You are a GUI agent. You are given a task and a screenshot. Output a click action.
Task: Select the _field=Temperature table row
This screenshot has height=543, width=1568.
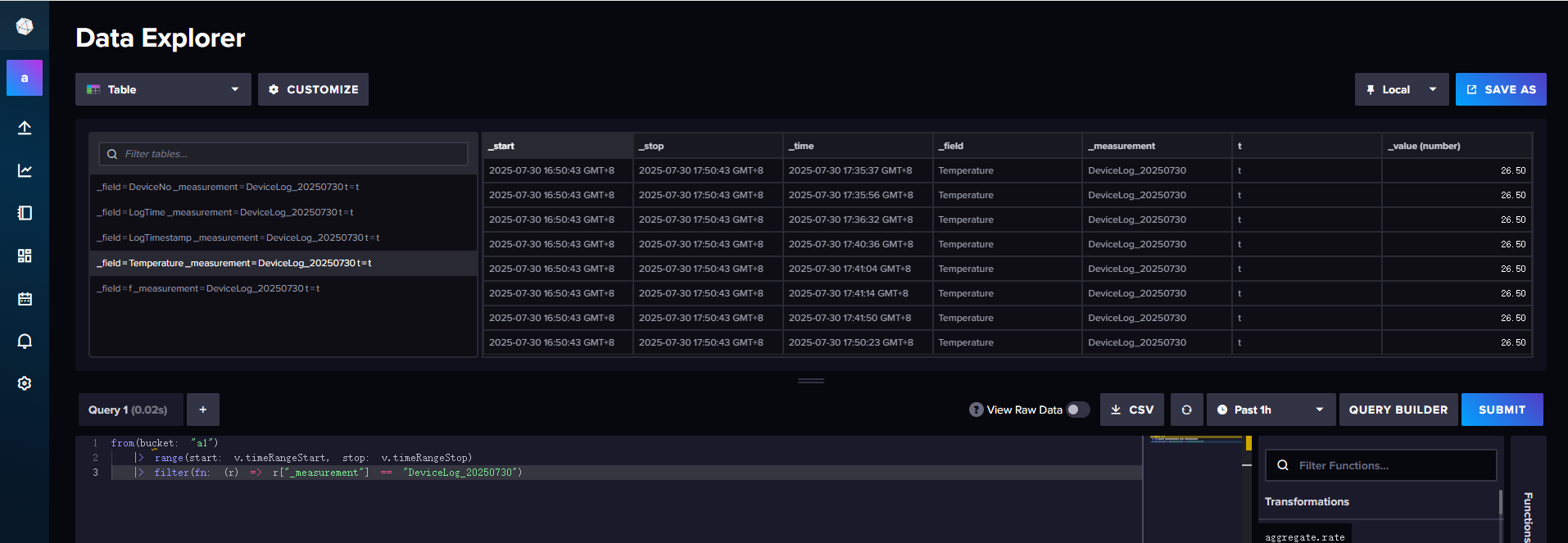283,263
